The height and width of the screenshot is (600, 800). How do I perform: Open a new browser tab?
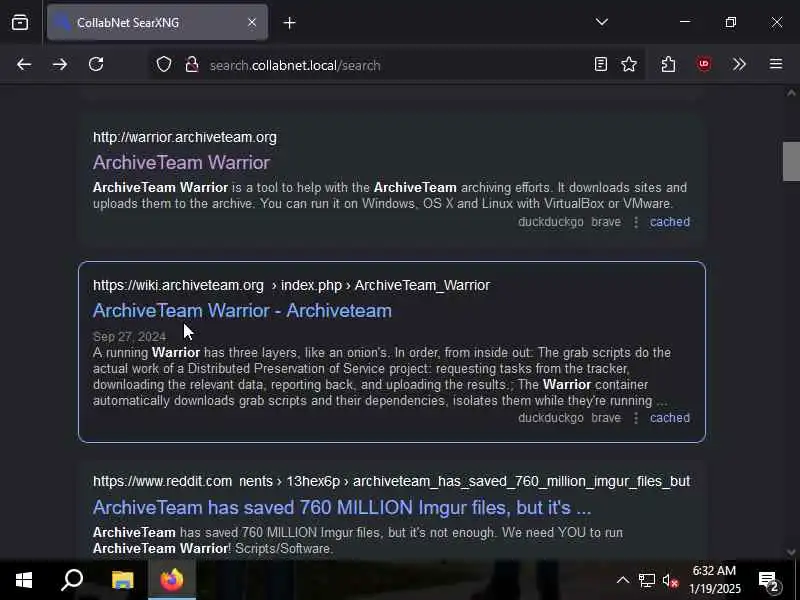tap(289, 23)
